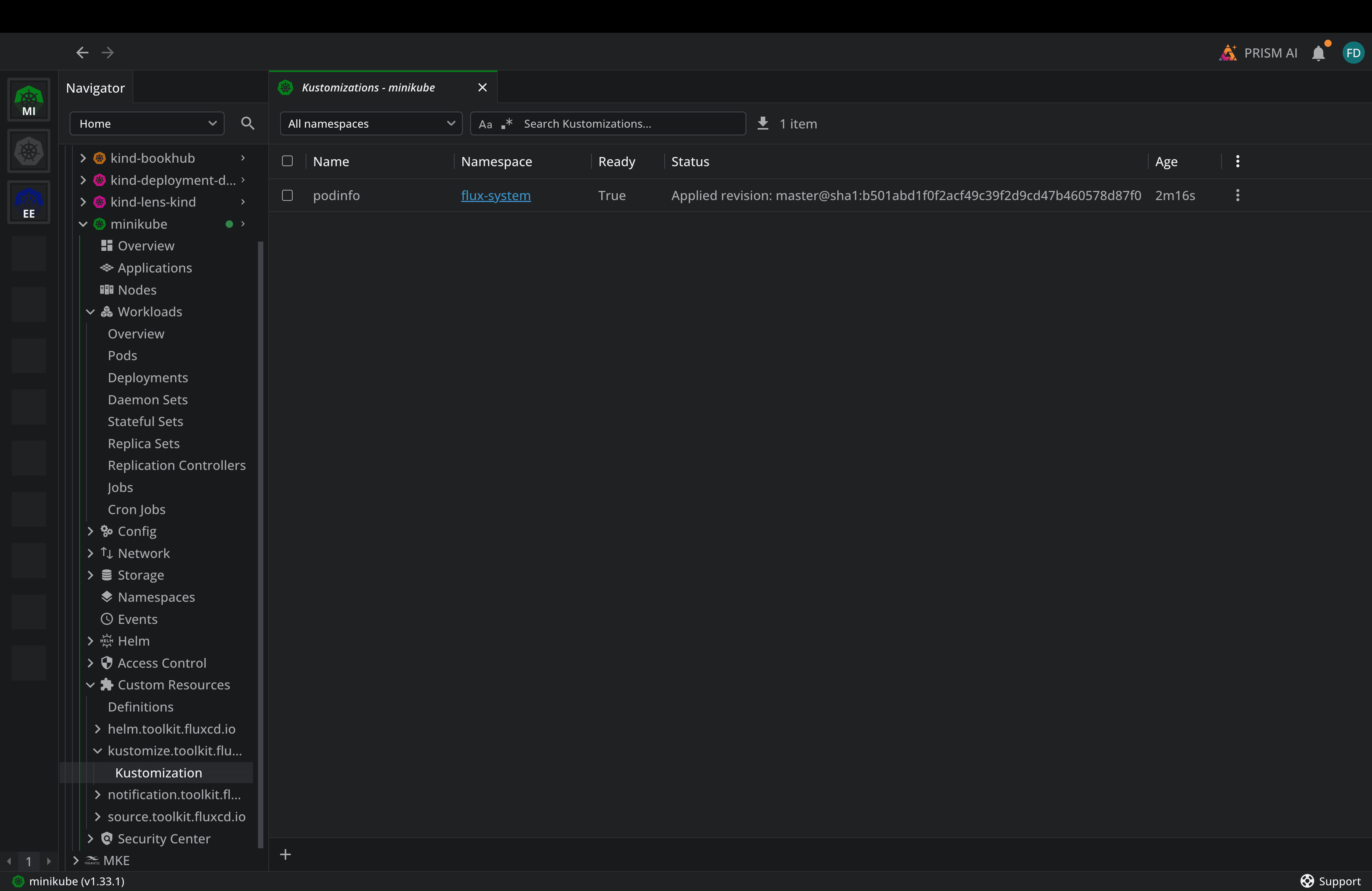Check the podinfo row checkbox
The height and width of the screenshot is (891, 1372).
tap(287, 196)
